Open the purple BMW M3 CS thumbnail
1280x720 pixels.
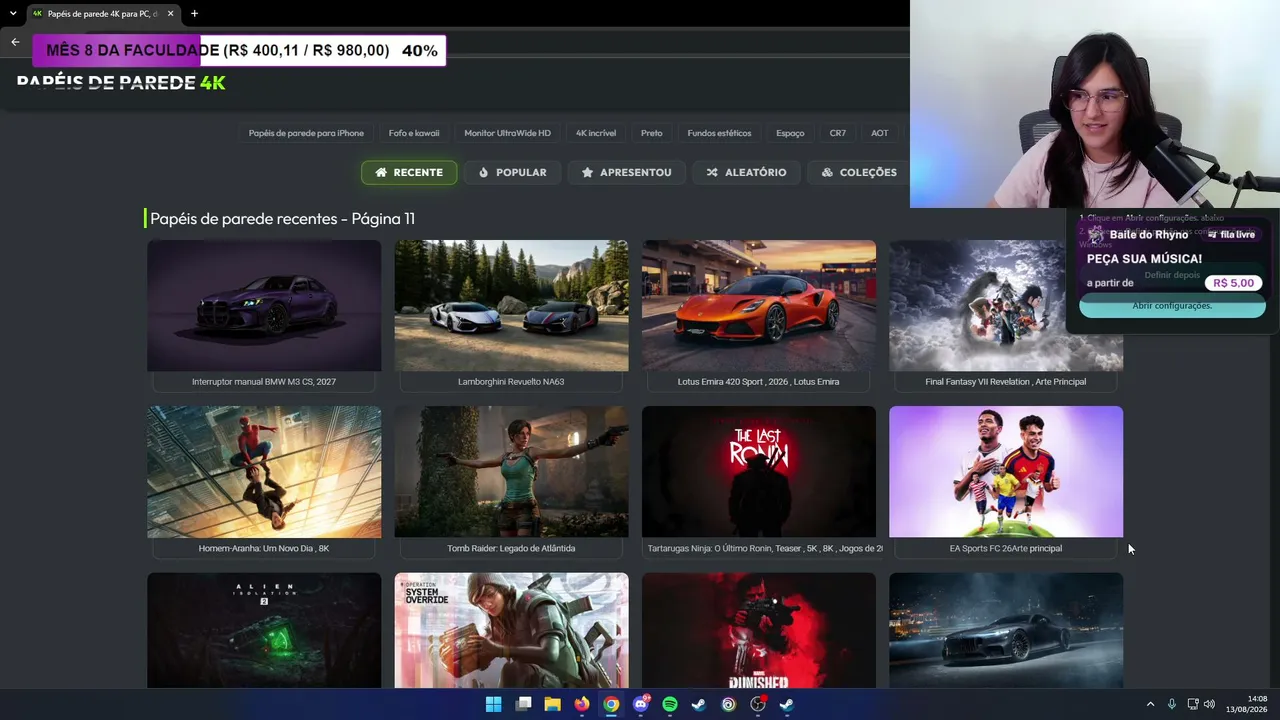(x=264, y=305)
